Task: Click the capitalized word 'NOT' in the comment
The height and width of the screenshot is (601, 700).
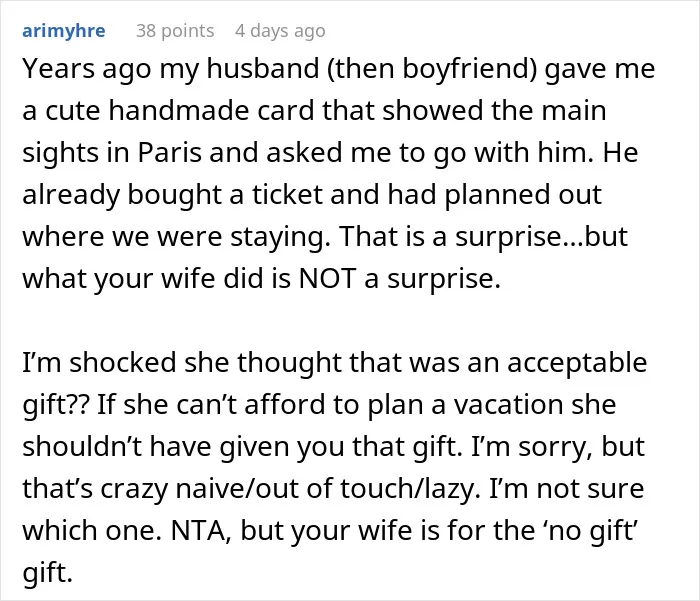Action: [327, 278]
